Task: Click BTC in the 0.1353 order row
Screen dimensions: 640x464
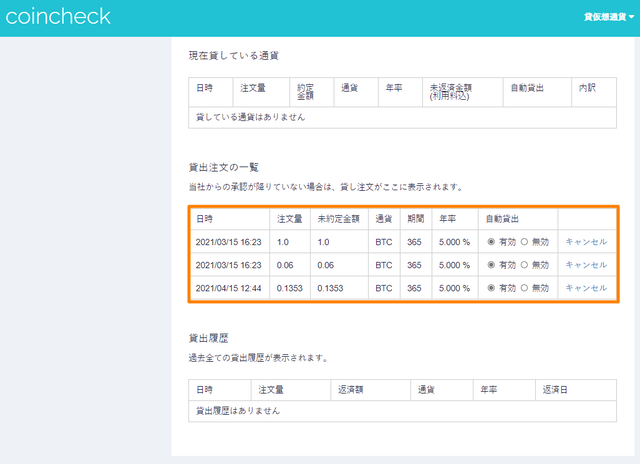Action: [384, 288]
